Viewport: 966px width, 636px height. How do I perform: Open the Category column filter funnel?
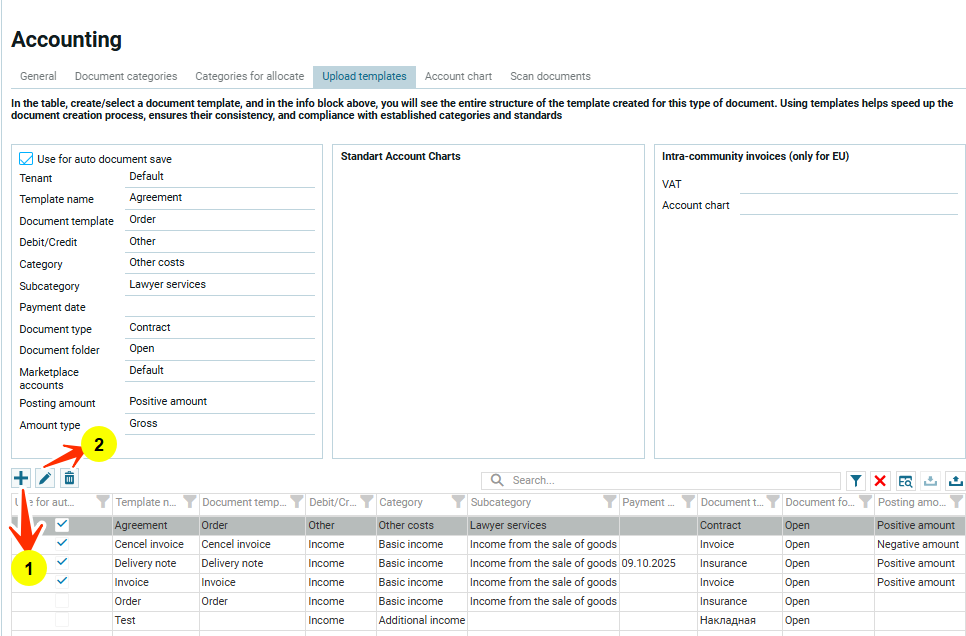pyautogui.click(x=458, y=502)
